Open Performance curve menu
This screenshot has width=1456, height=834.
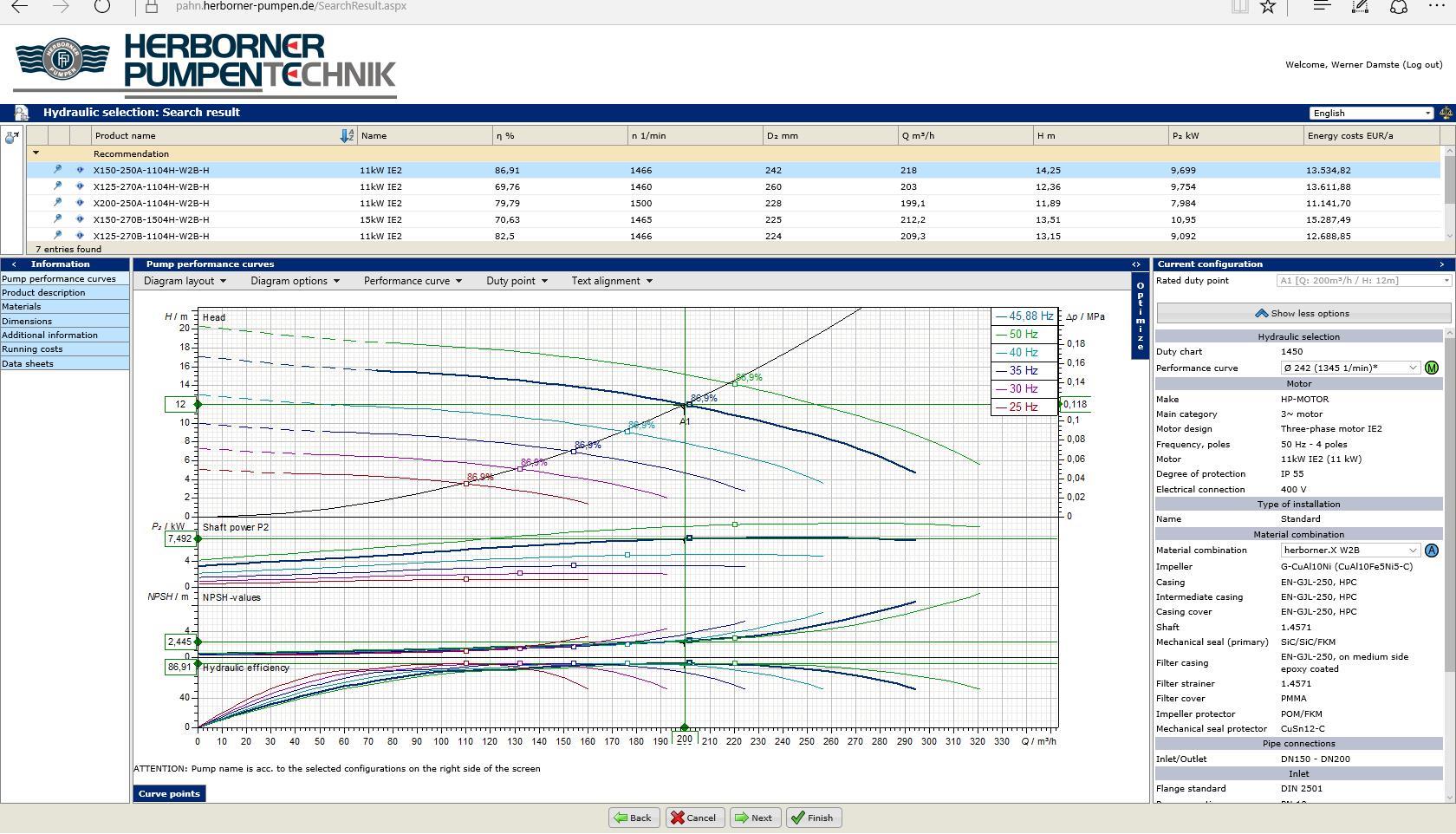click(x=413, y=281)
